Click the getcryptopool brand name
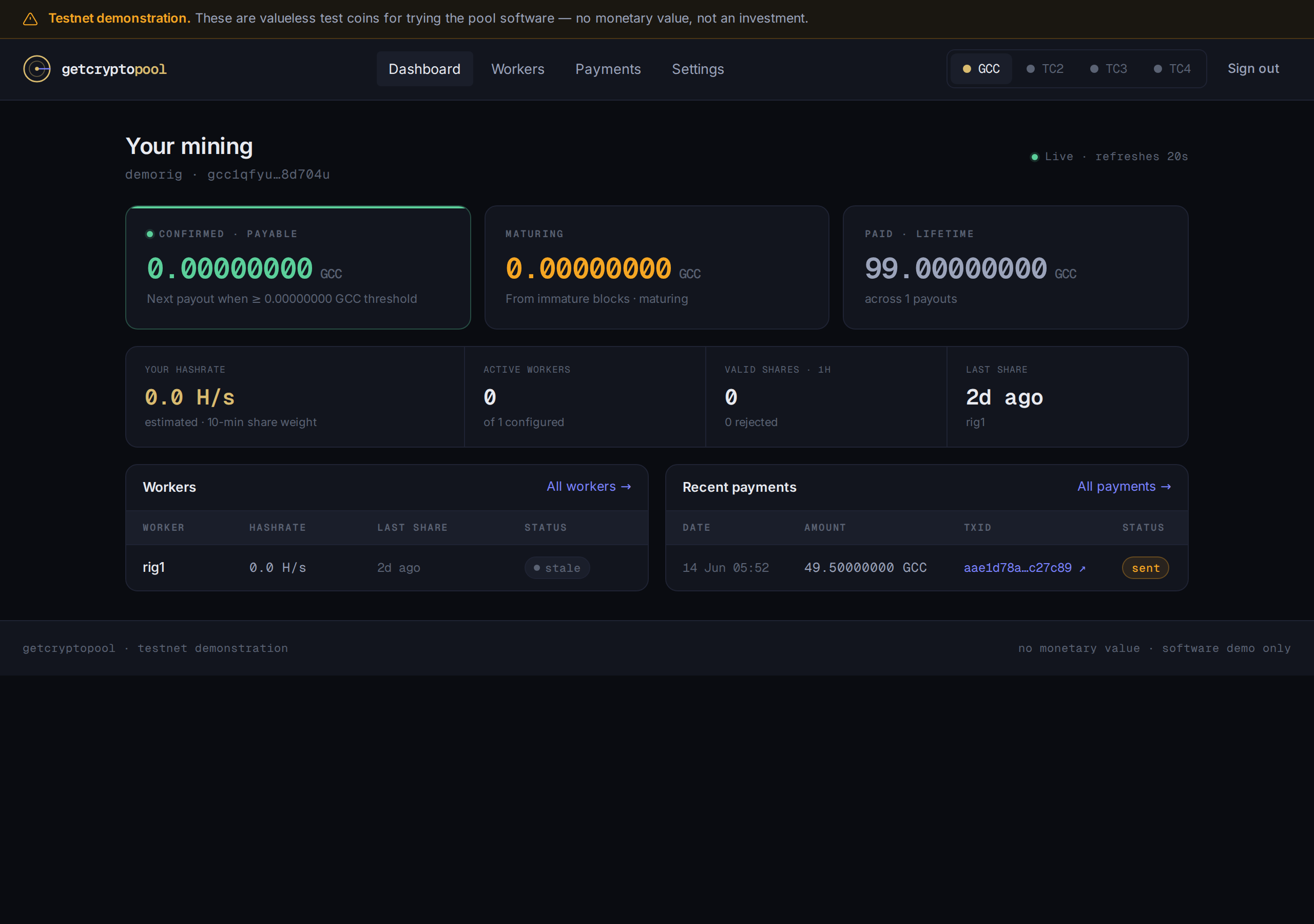 pyautogui.click(x=114, y=69)
